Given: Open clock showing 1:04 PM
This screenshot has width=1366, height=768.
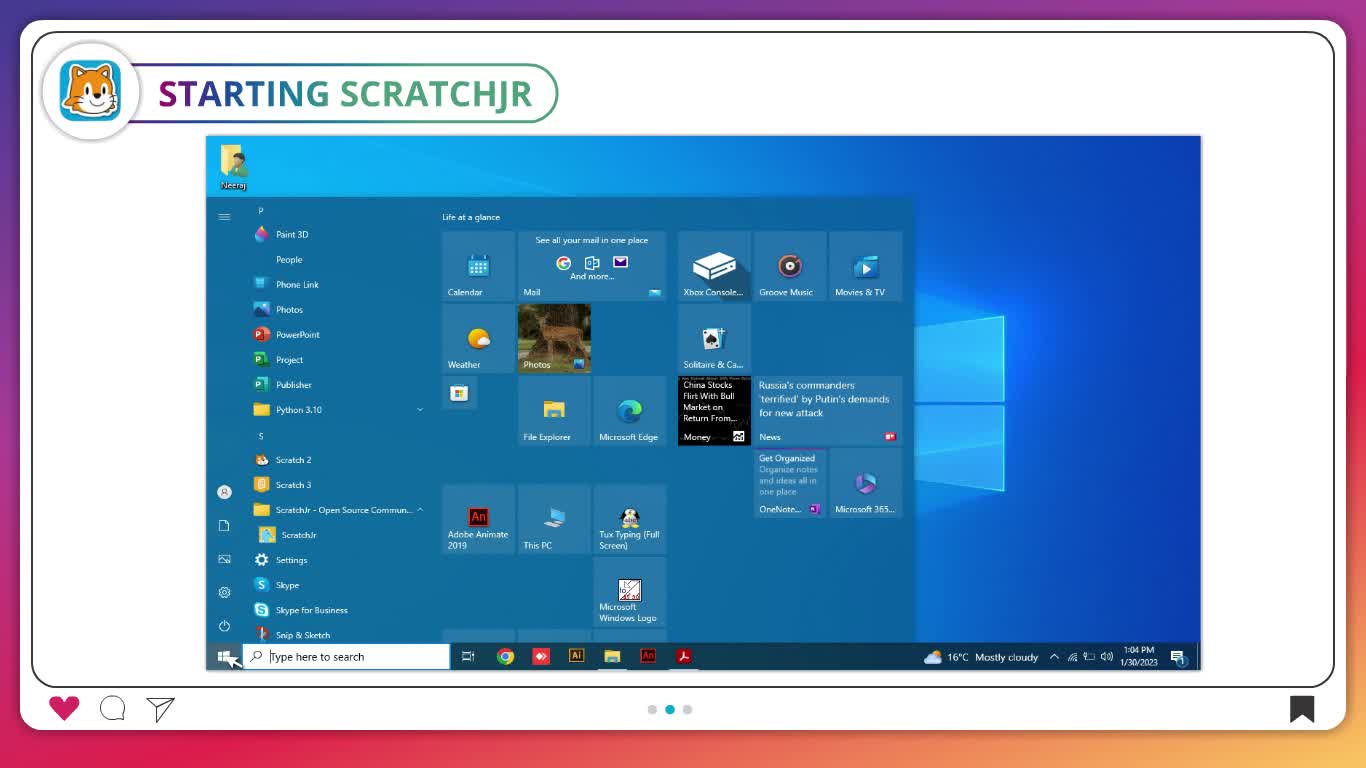Looking at the screenshot, I should [x=1138, y=657].
